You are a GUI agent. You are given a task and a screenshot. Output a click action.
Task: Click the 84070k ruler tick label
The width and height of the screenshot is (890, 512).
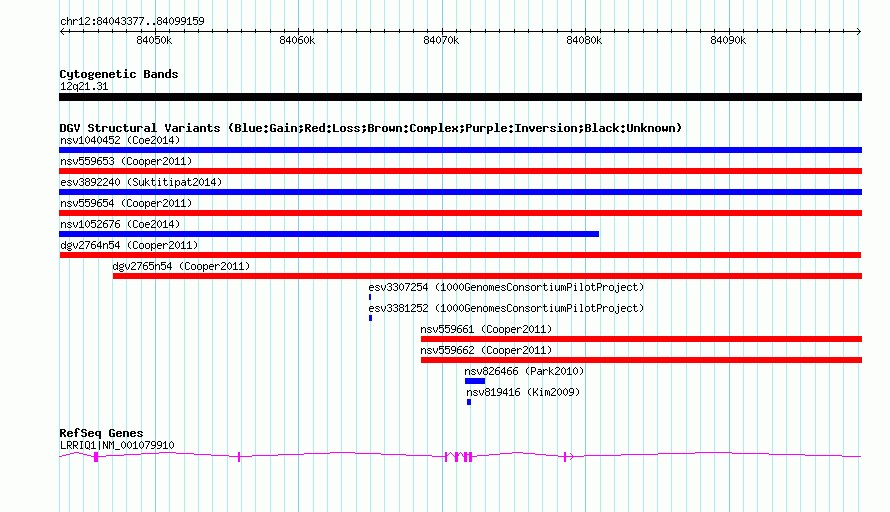click(x=441, y=41)
